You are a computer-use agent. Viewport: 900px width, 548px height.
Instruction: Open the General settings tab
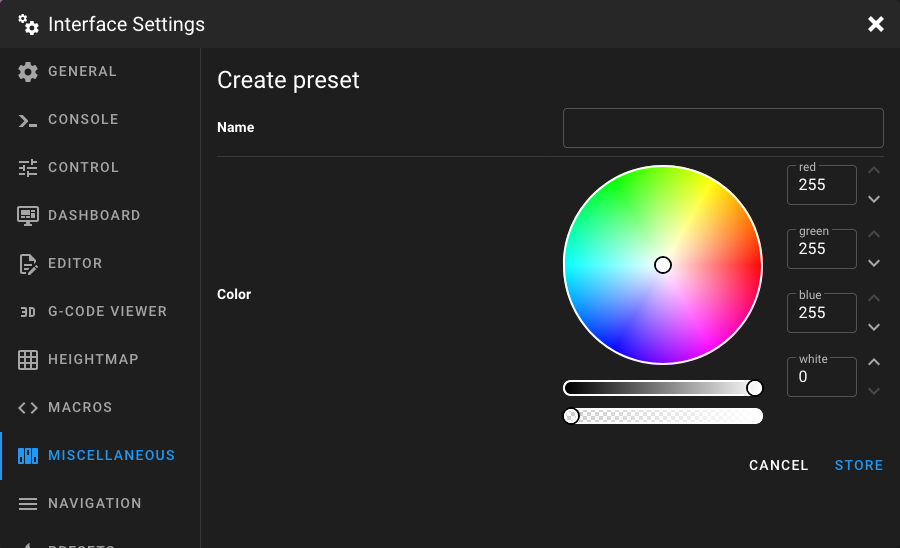pos(100,72)
